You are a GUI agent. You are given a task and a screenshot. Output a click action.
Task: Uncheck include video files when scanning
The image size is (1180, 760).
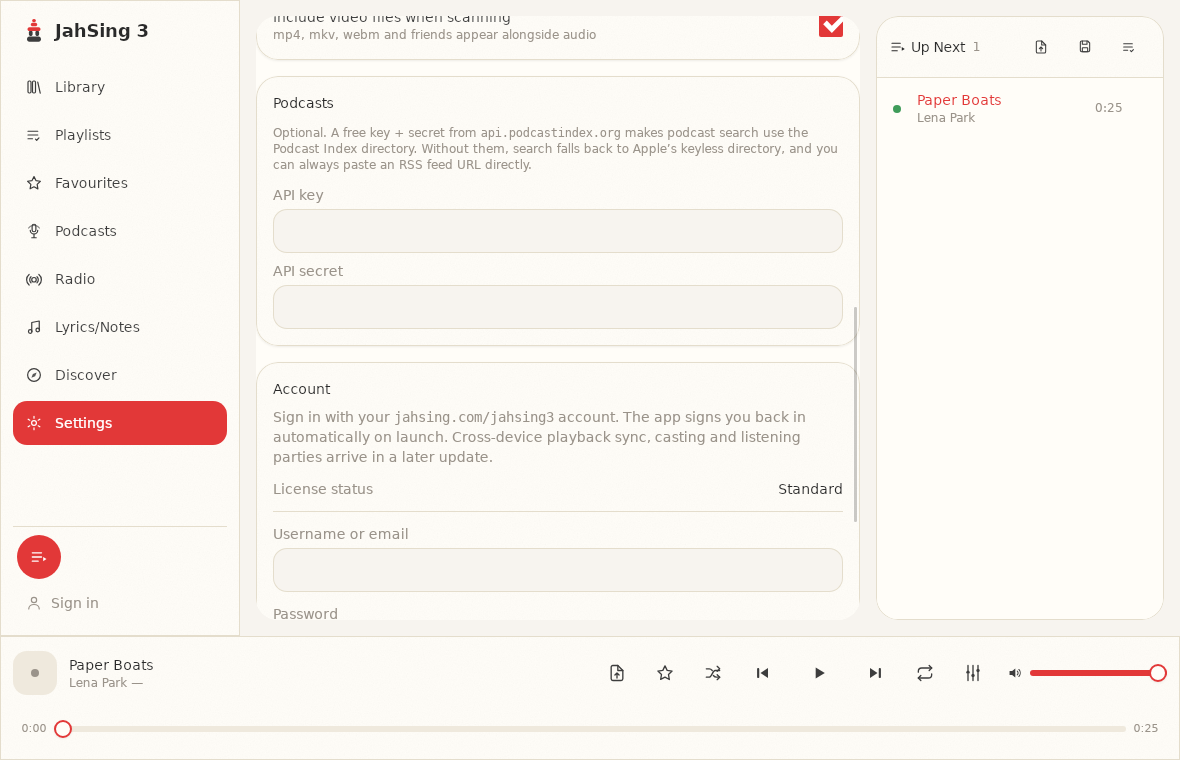(831, 26)
